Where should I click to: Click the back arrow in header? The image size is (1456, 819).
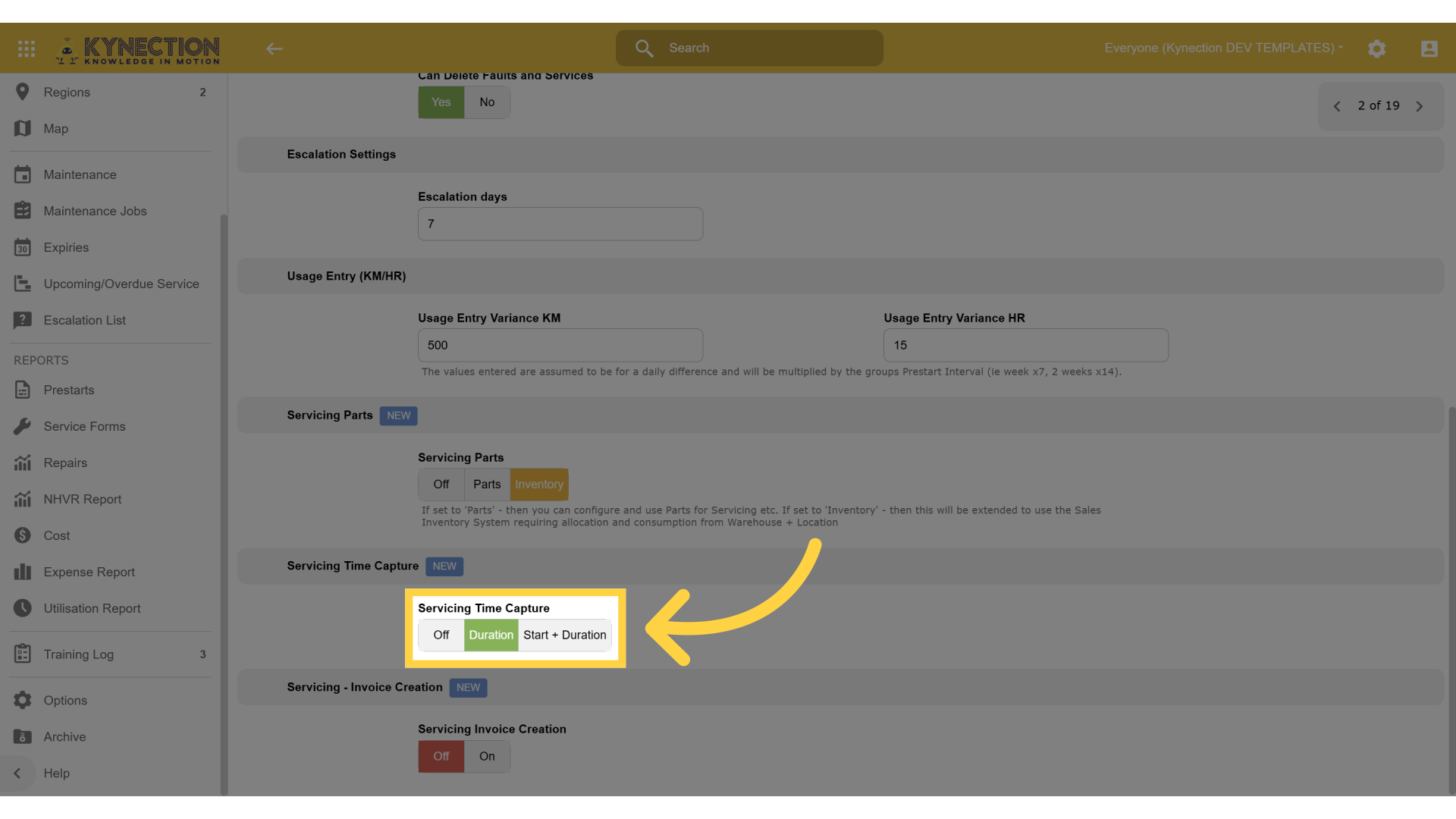pyautogui.click(x=275, y=49)
